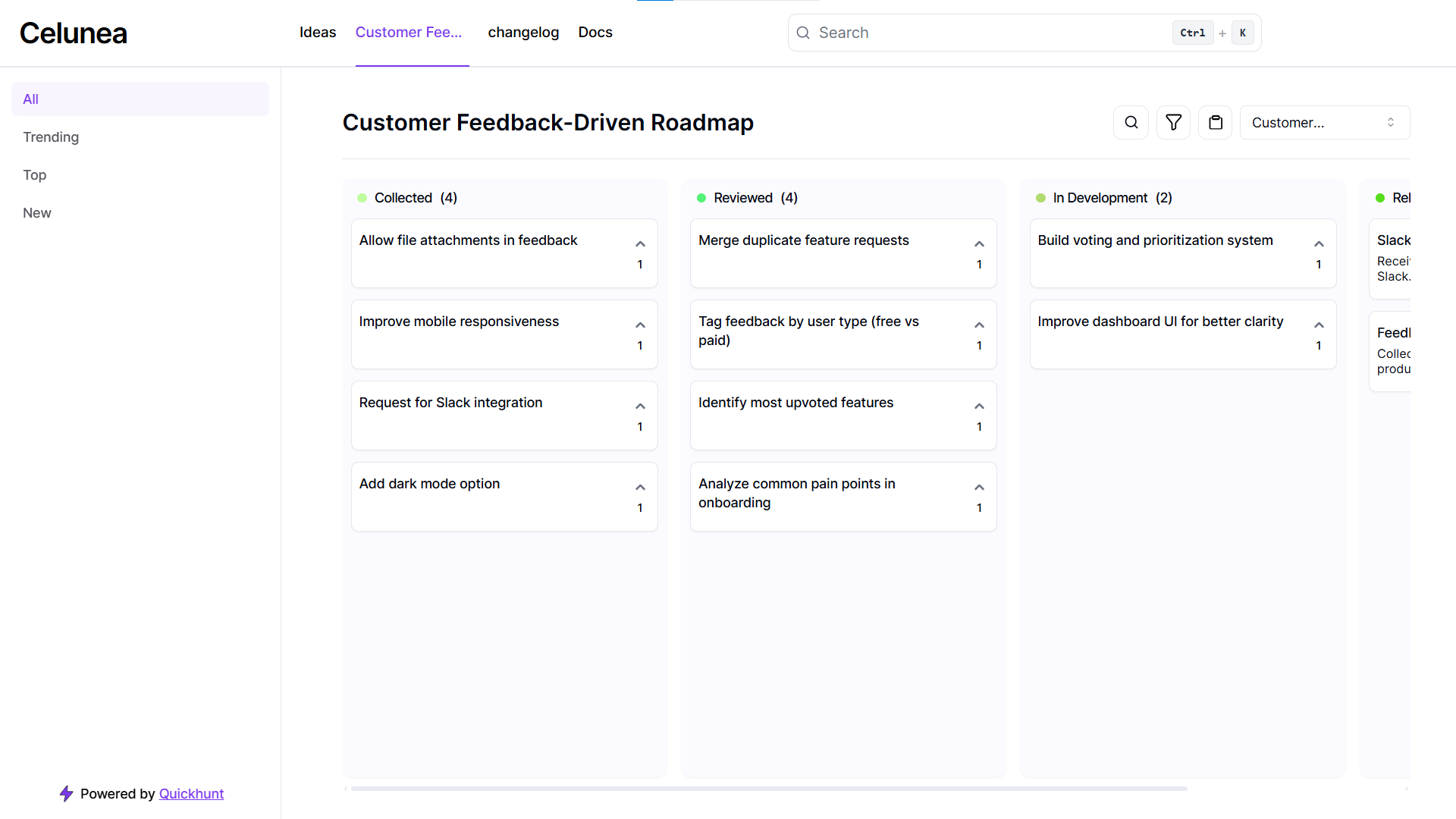This screenshot has width=1456, height=819.
Task: Open "Improve dashboard UI for better clarity" title
Action: point(1160,321)
